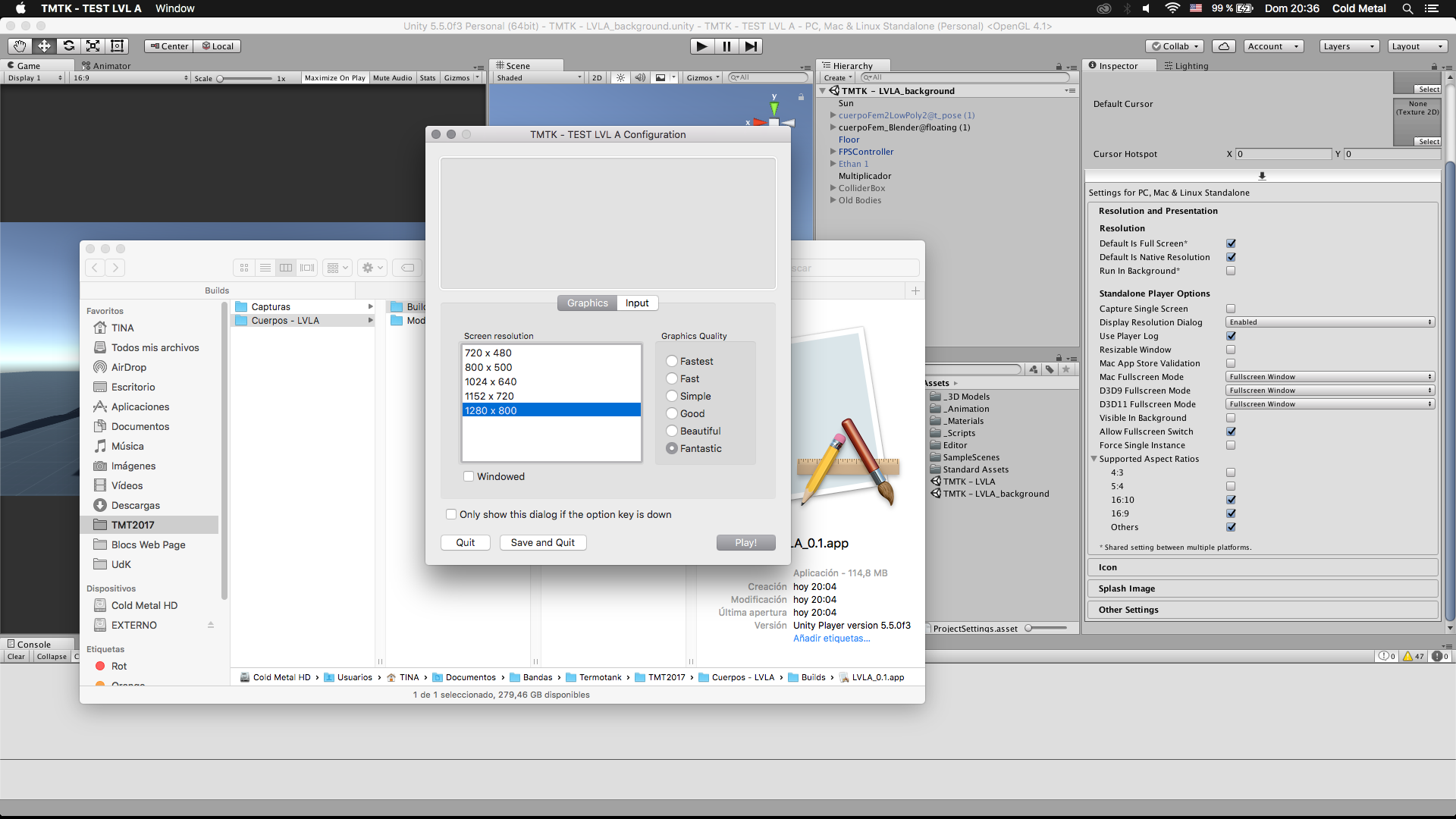Click the Step frame button
This screenshot has height=819, width=1456.
[x=751, y=46]
